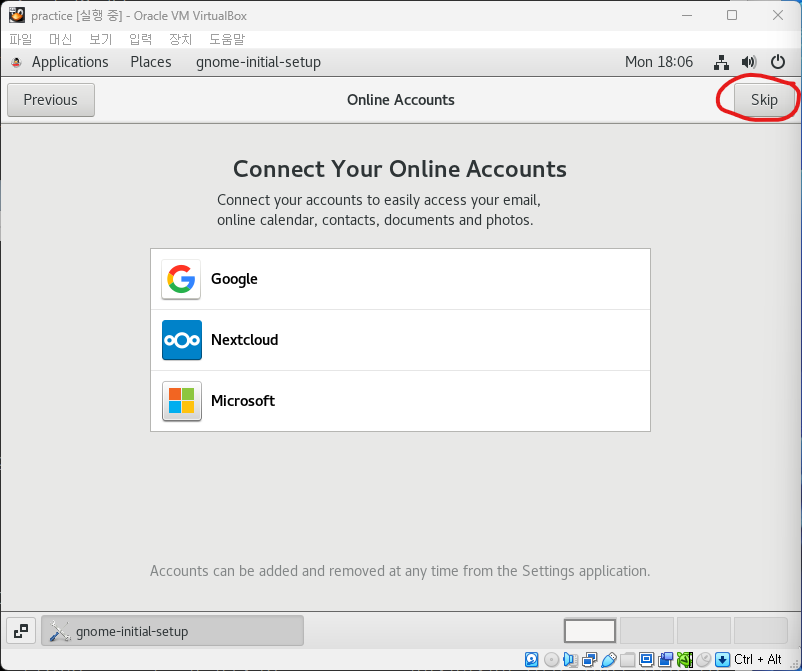Open the VirtualBox 입력 menu
The width and height of the screenshot is (802, 671).
point(140,39)
